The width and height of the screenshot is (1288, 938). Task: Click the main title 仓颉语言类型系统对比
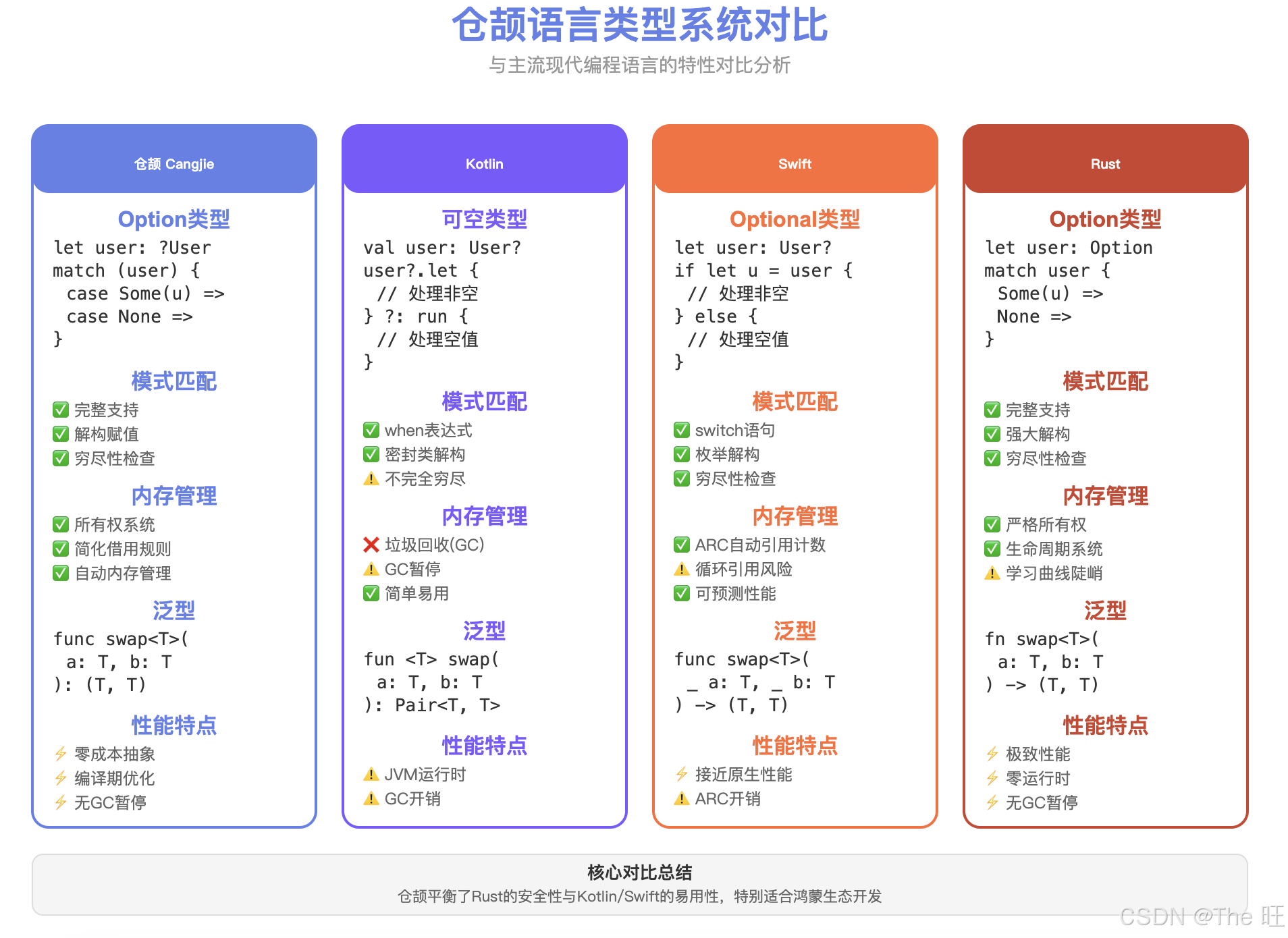tap(640, 26)
